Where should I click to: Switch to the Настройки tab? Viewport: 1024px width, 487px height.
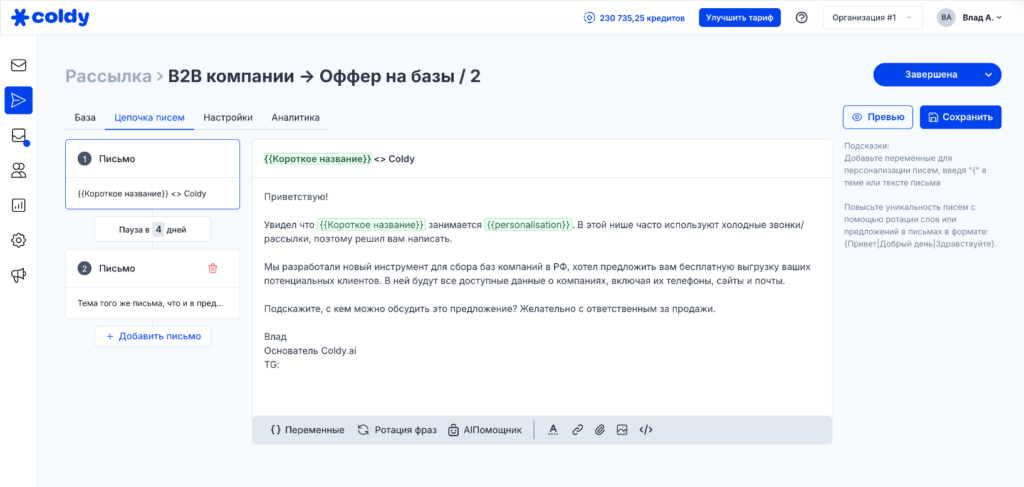(x=228, y=118)
